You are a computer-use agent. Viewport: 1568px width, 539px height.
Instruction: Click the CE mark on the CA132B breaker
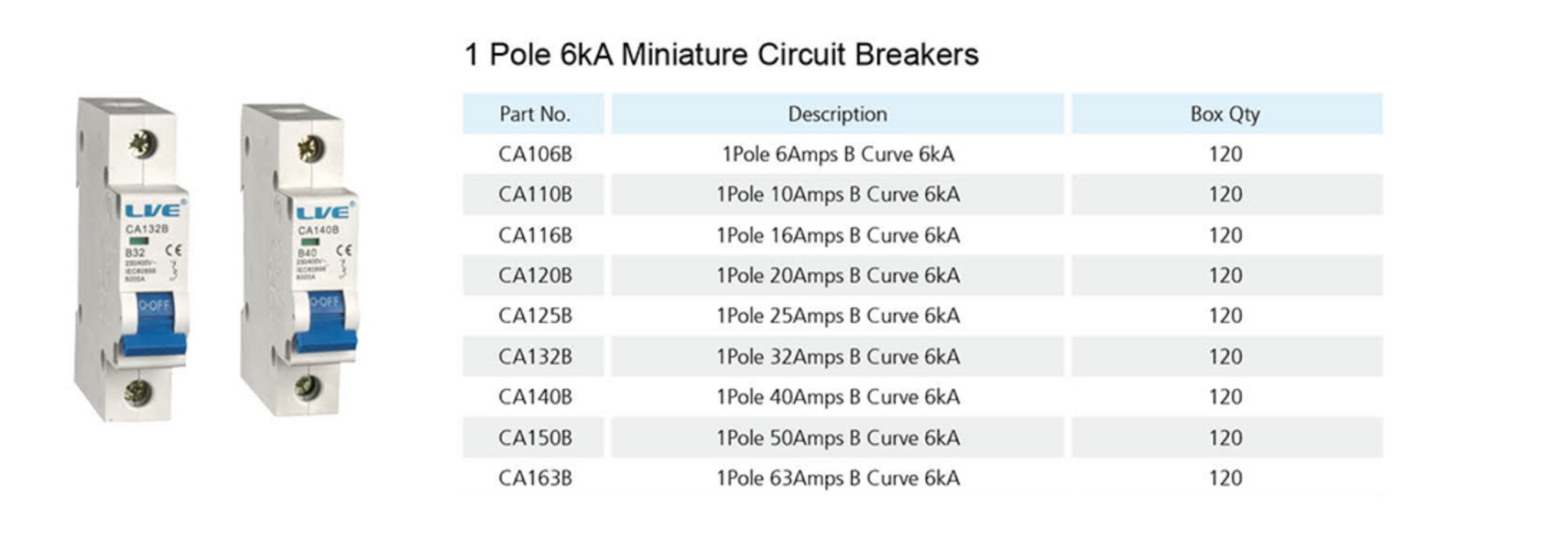coord(174,250)
